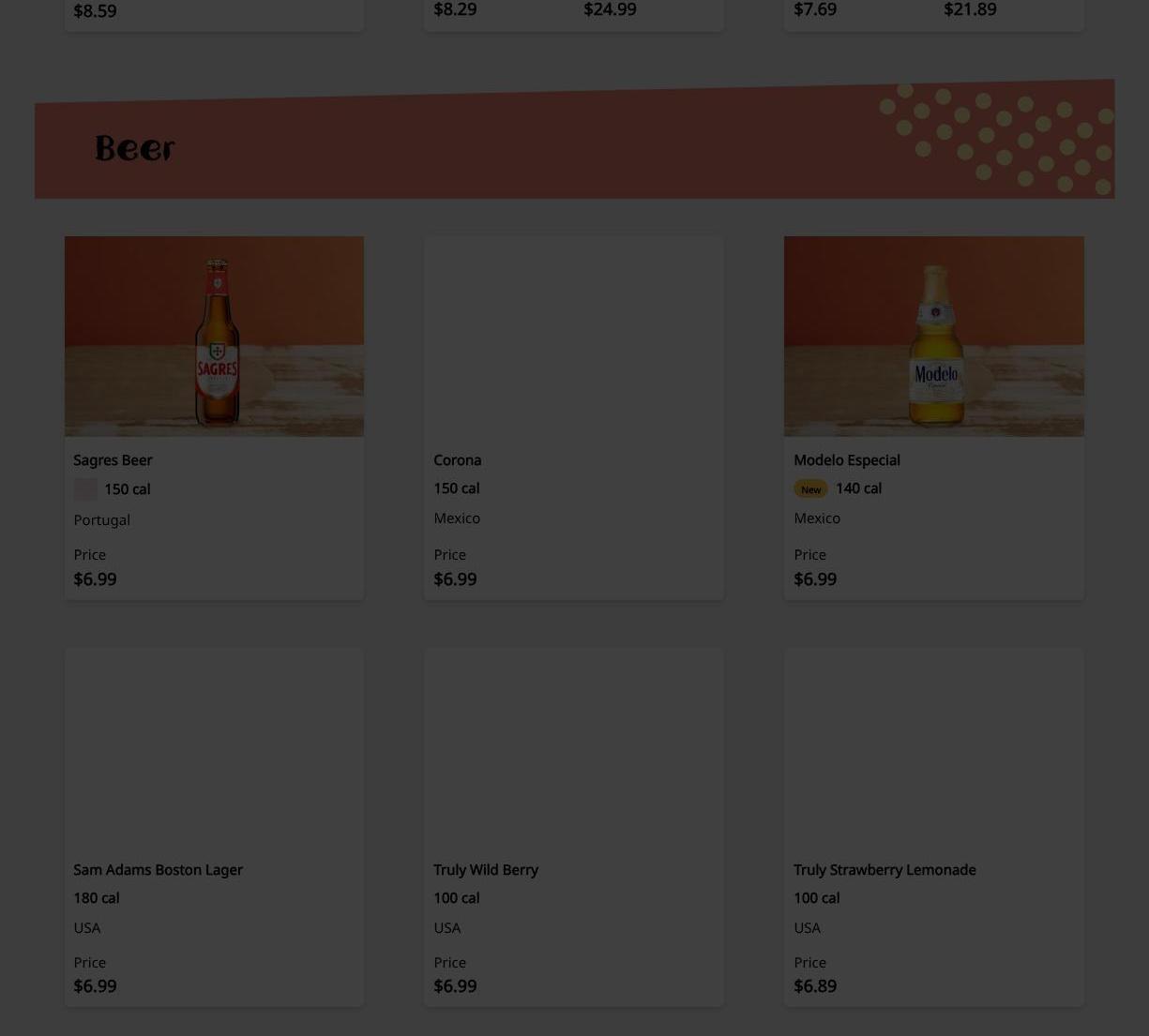This screenshot has height=1036, width=1149.
Task: Select the $6.89 Truly Strawberry Lemonade price
Action: click(815, 986)
